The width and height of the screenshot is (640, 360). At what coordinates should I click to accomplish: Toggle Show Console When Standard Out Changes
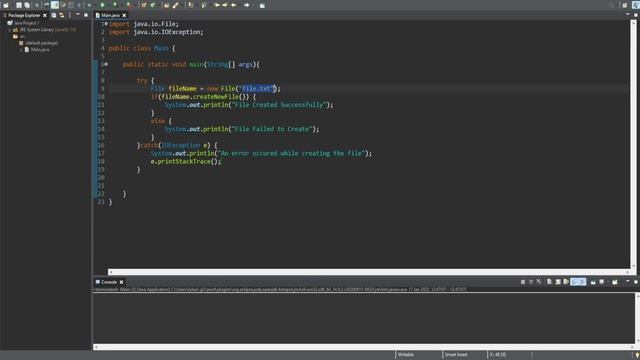574,282
